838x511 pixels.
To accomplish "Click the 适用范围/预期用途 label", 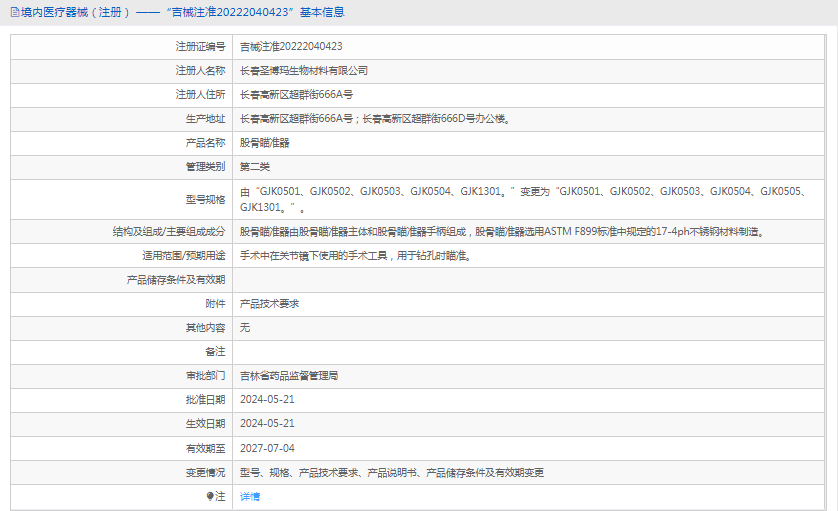I will pos(184,256).
